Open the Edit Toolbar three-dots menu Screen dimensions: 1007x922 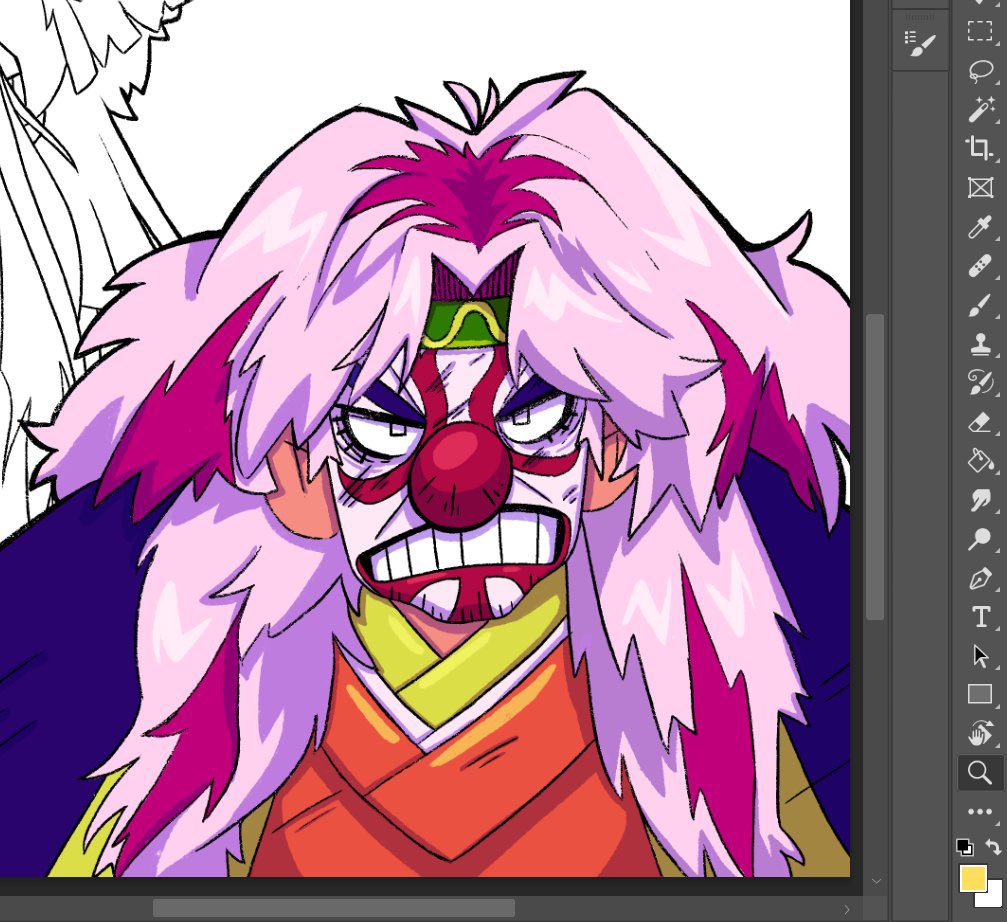tap(980, 812)
